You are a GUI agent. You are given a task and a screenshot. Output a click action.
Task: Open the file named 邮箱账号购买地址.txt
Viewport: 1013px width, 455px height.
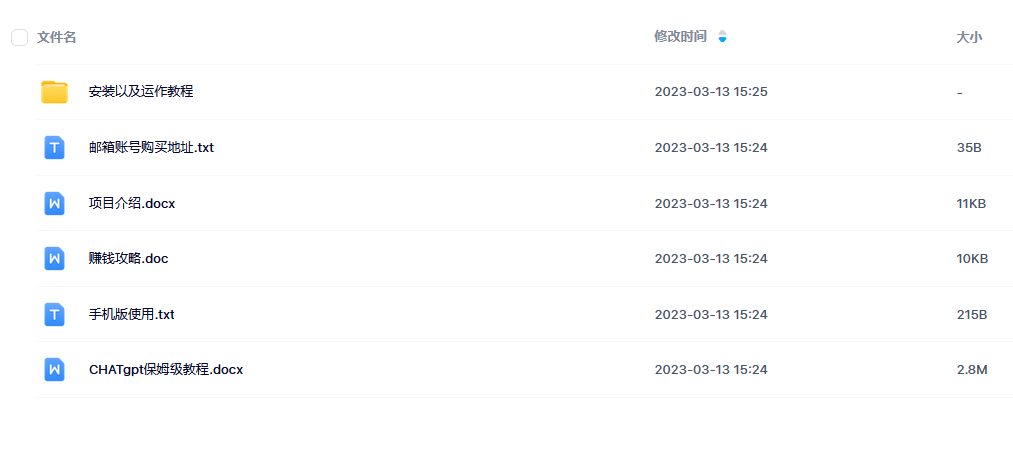pyautogui.click(x=151, y=147)
